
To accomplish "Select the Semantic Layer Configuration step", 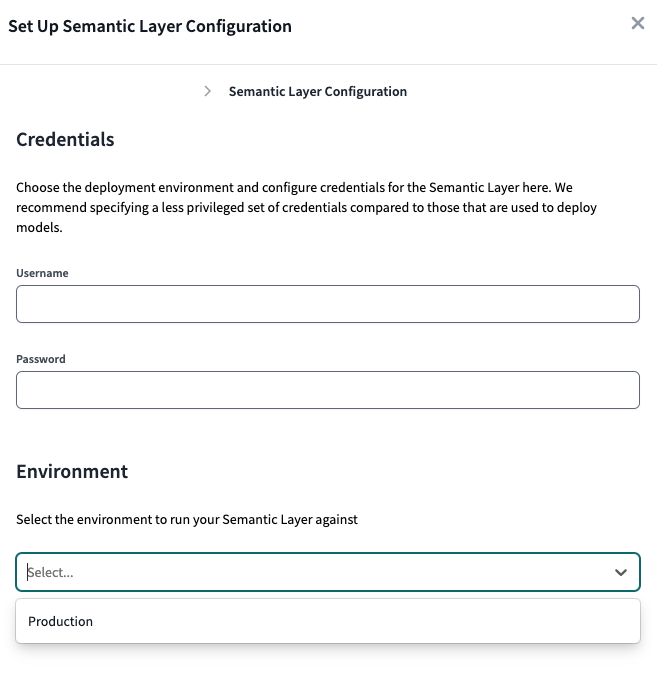I will (318, 92).
